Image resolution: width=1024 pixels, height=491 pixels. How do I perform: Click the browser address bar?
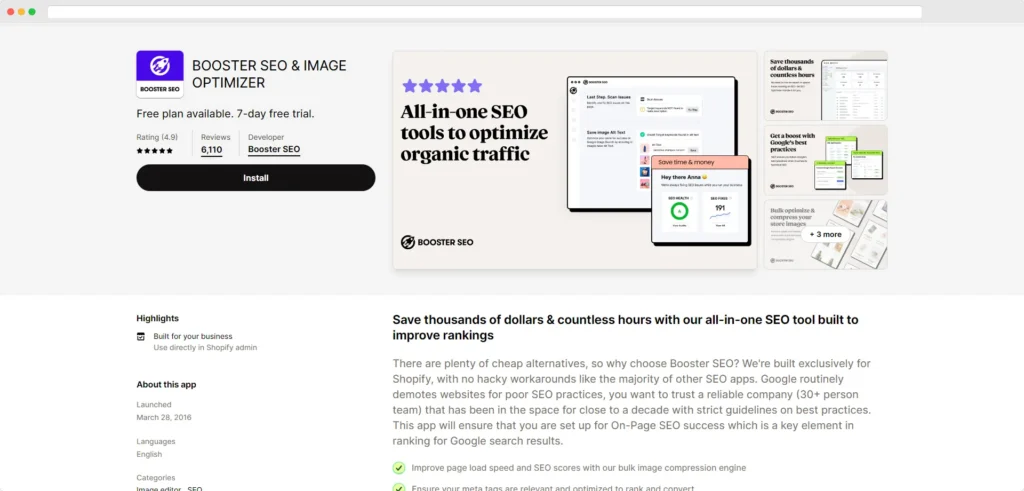485,12
